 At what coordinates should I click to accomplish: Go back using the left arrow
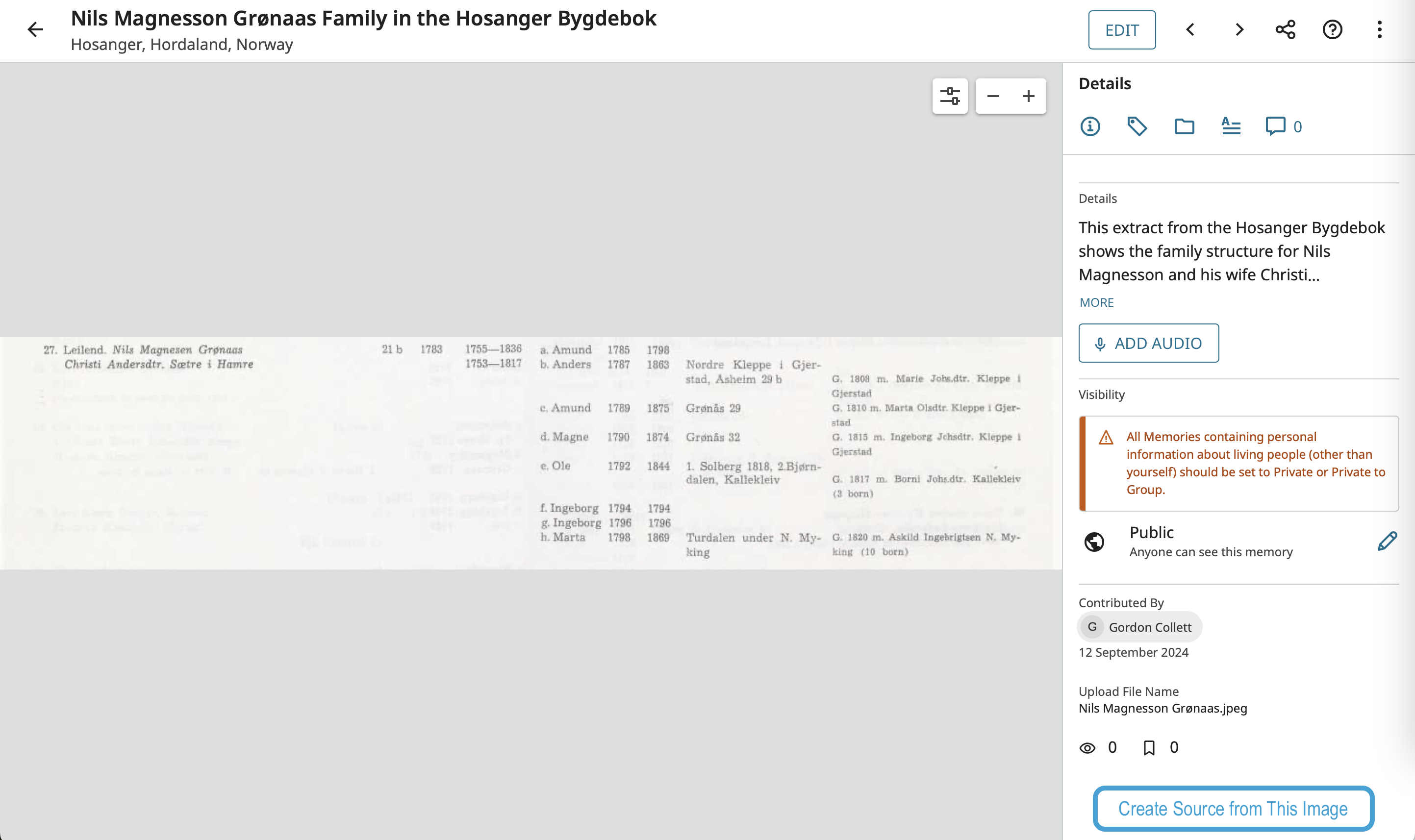pos(35,29)
